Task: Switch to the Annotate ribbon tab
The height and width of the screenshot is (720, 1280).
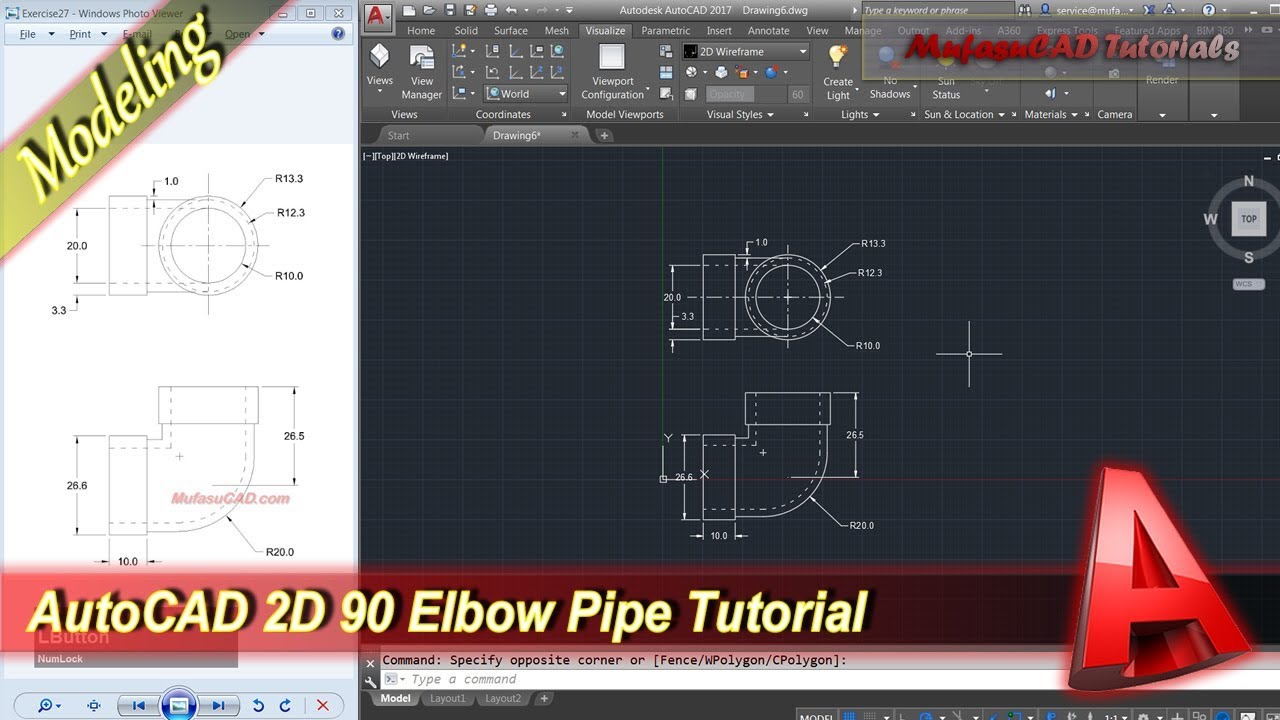Action: (x=768, y=31)
